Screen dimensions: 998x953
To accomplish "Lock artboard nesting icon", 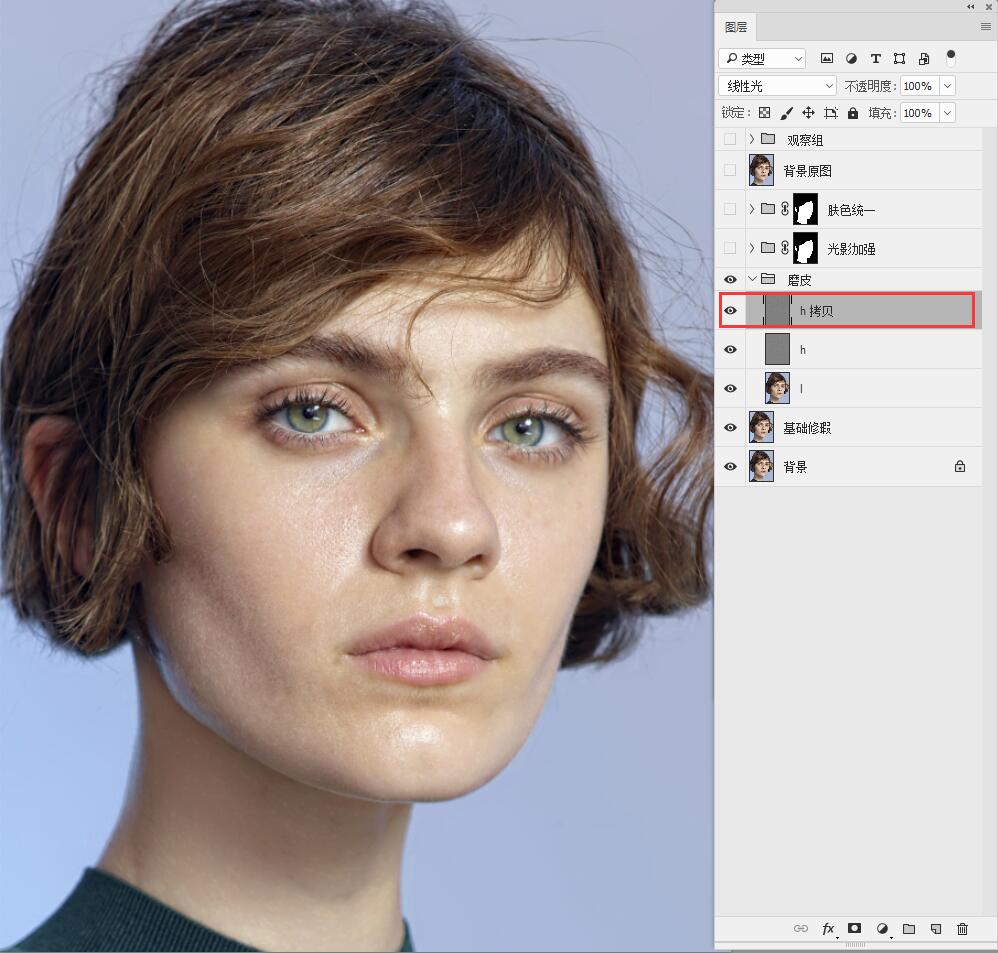I will [x=831, y=113].
